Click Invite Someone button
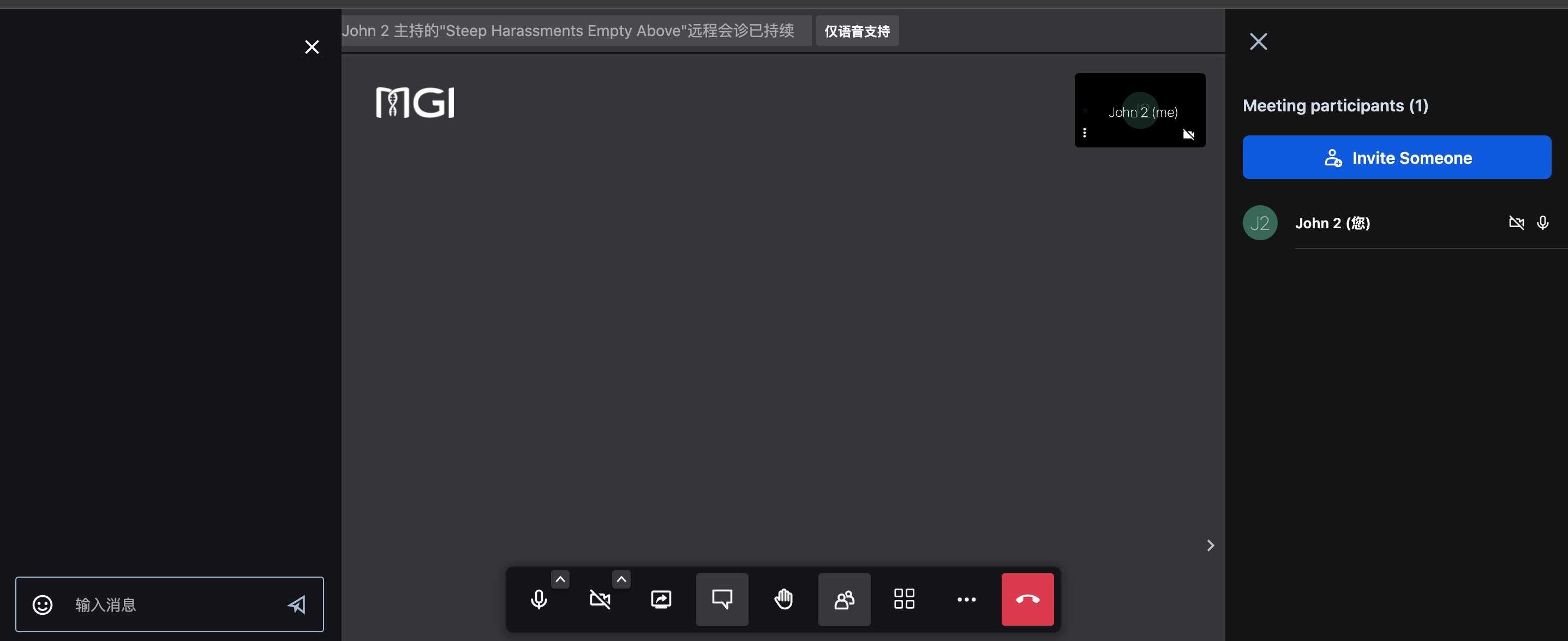The height and width of the screenshot is (641, 1568). (x=1396, y=157)
